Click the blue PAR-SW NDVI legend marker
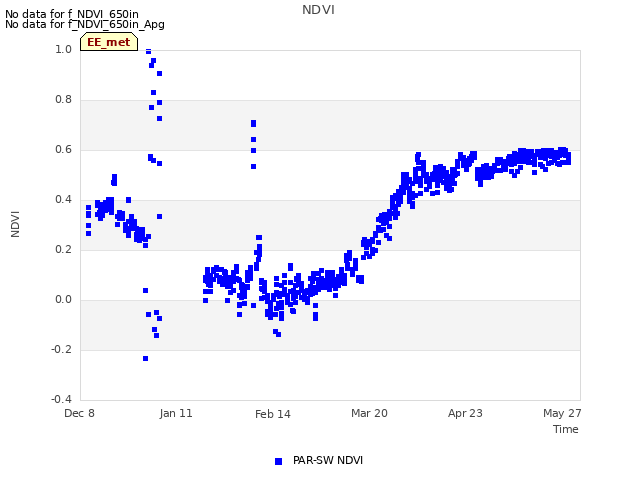Viewport: 640px width, 480px height. (x=278, y=461)
